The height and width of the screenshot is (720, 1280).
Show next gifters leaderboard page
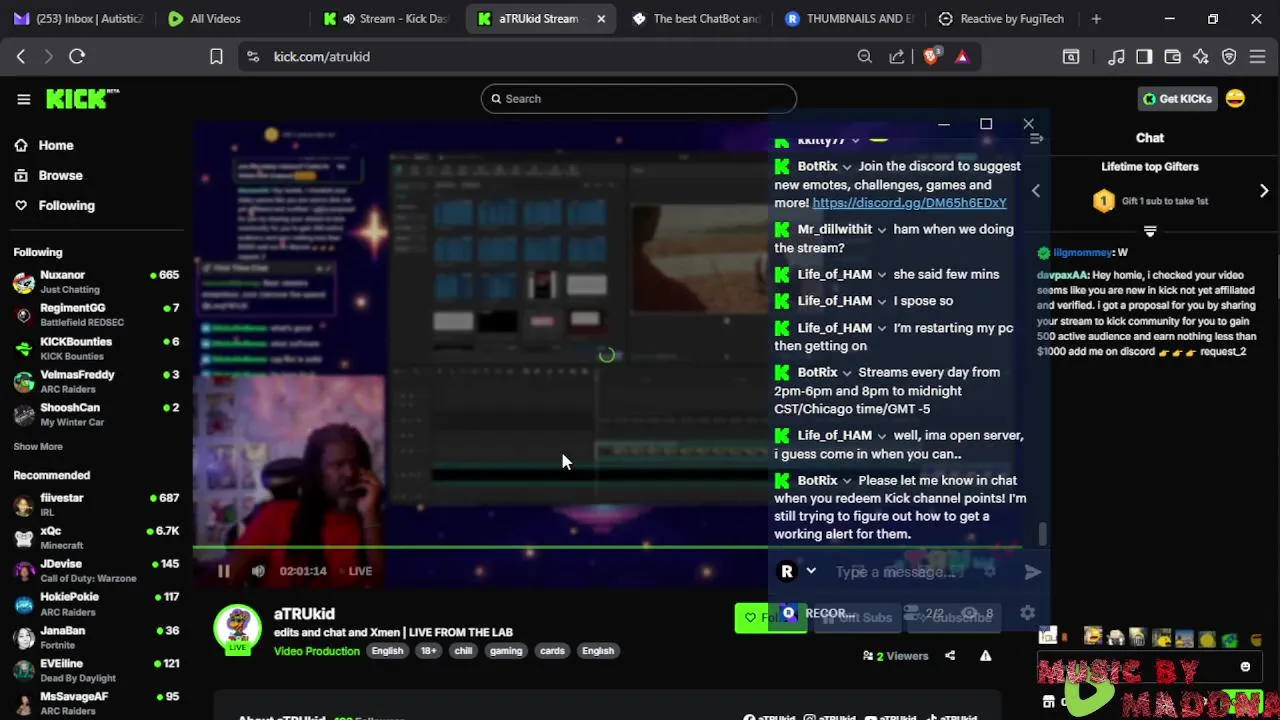click(x=1264, y=190)
